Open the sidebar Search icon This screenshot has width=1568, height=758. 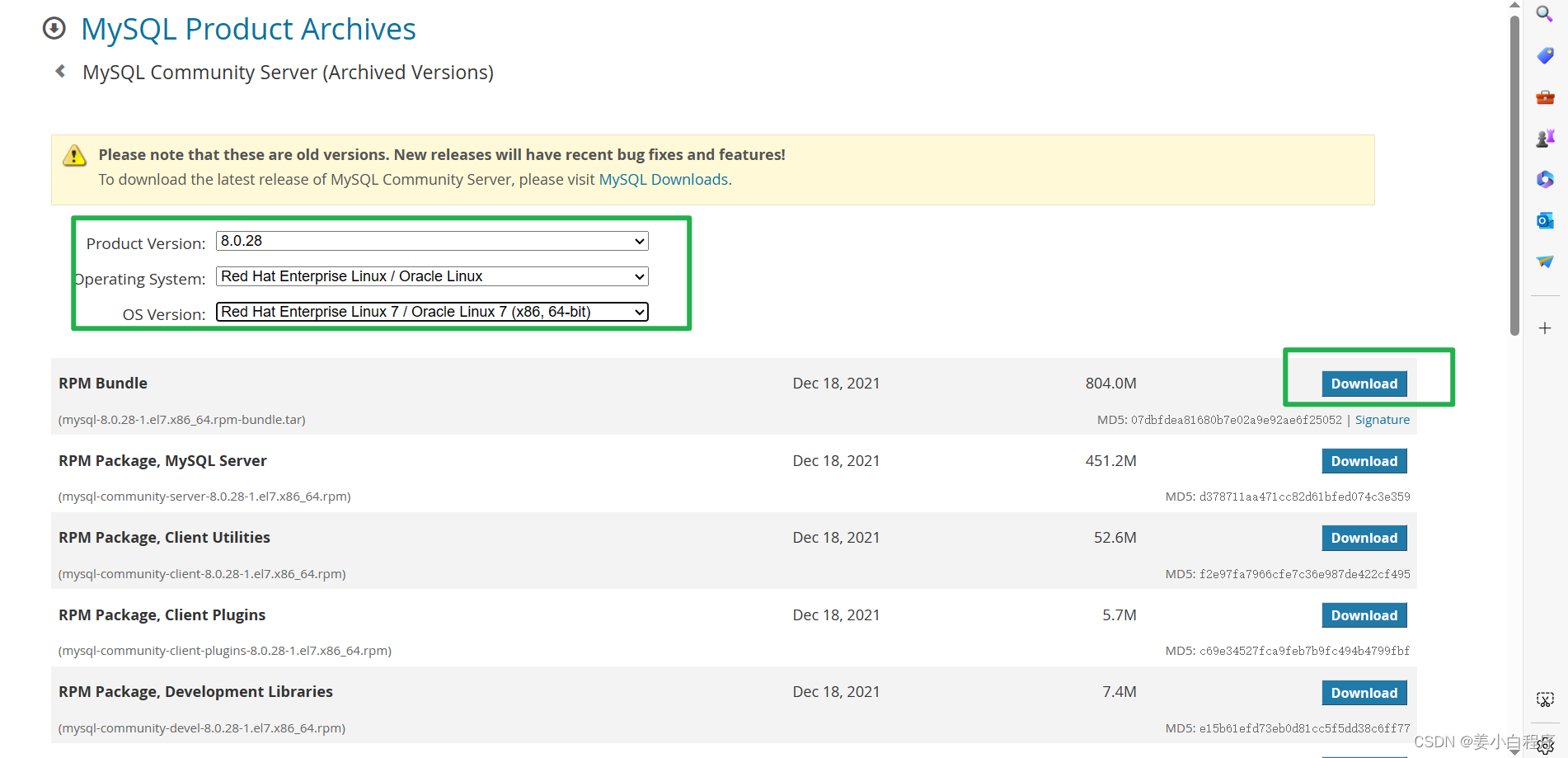(x=1544, y=14)
